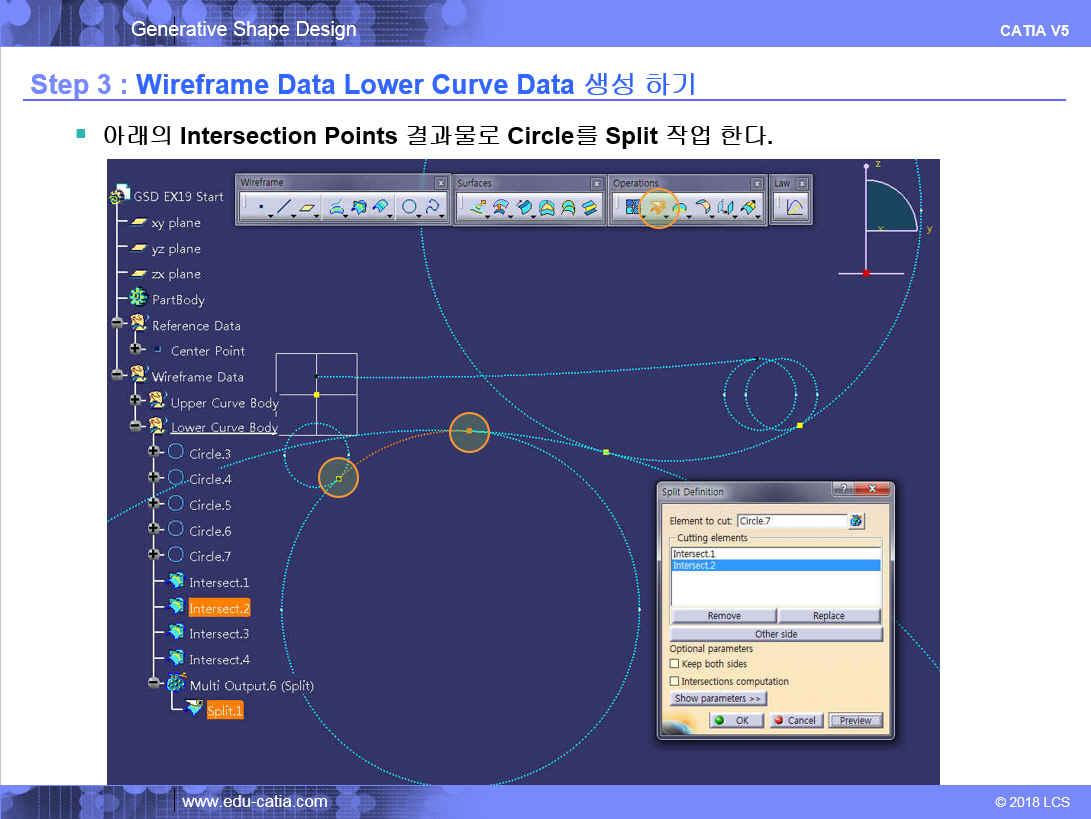Click the Point tool in Wireframe toolbar

tap(261, 207)
